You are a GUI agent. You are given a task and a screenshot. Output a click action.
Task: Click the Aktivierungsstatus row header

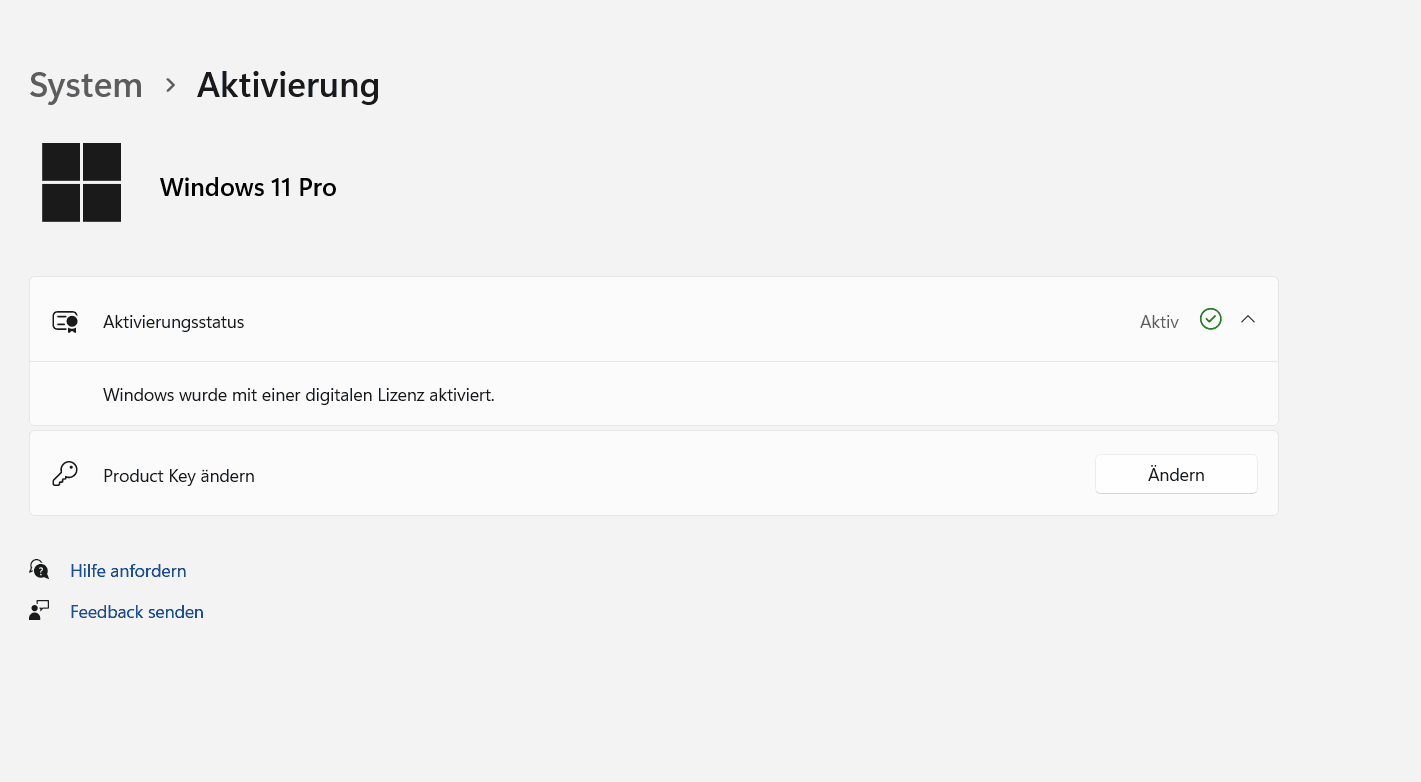[x=654, y=320]
